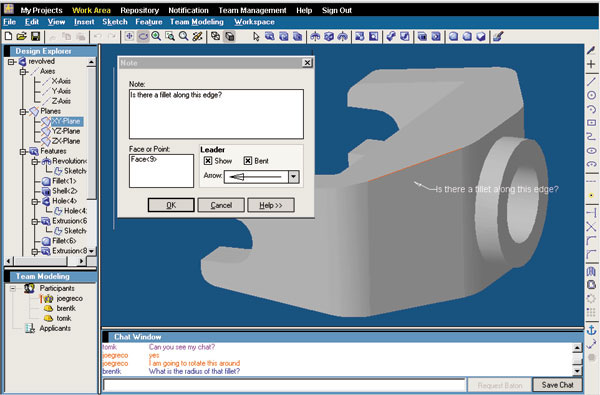
Task: Click the app logo icon at top-left
Action: 9,9
